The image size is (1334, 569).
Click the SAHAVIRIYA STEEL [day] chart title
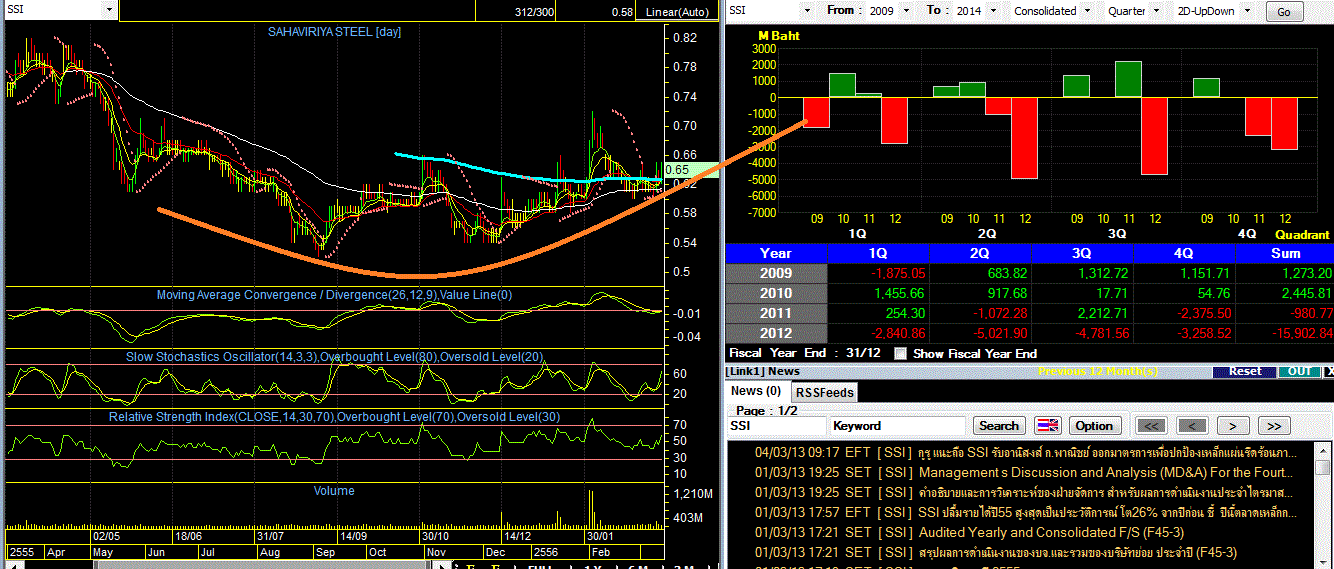(334, 32)
